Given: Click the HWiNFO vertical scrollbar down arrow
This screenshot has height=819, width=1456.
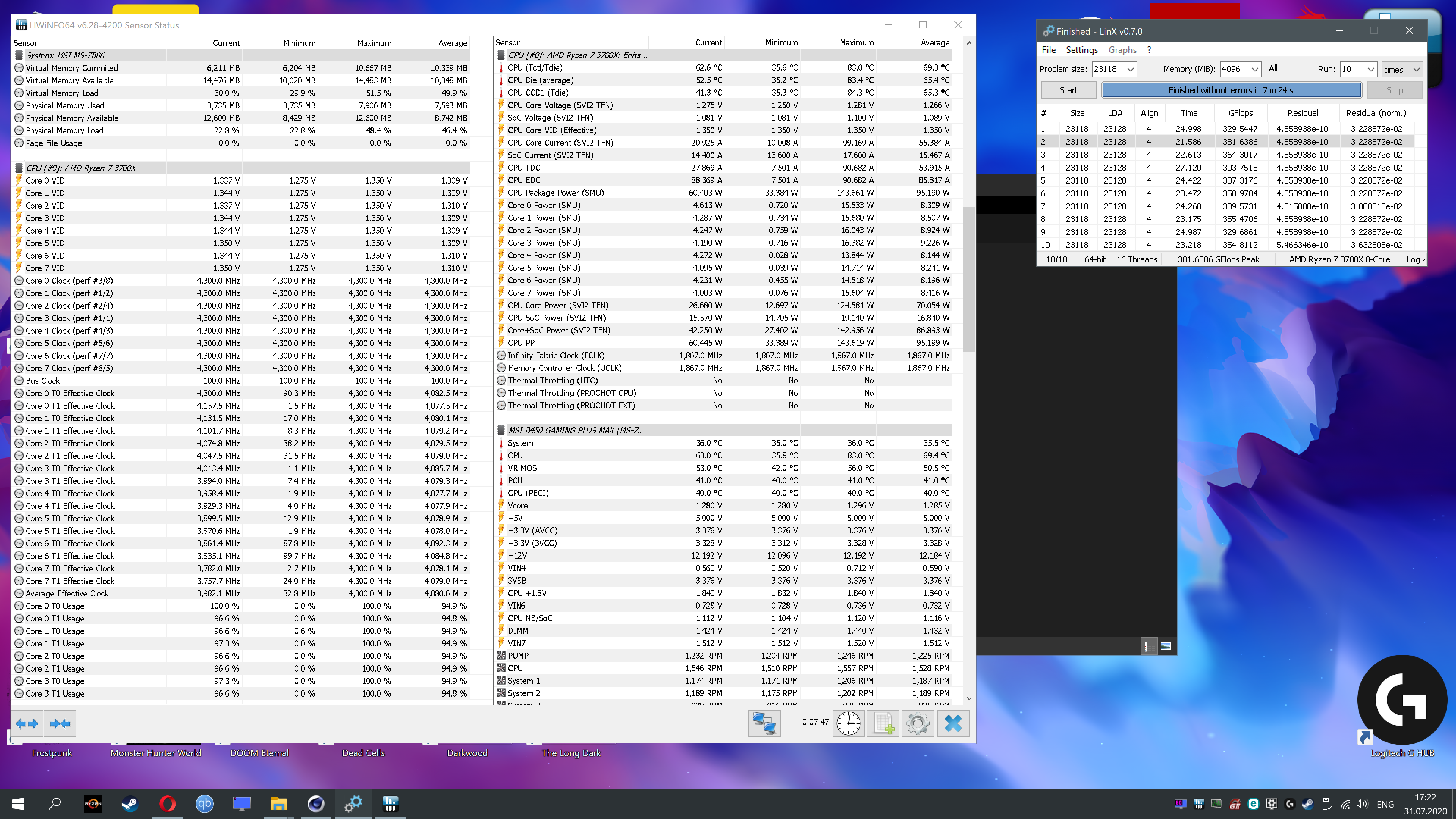Looking at the screenshot, I should coord(970,698).
